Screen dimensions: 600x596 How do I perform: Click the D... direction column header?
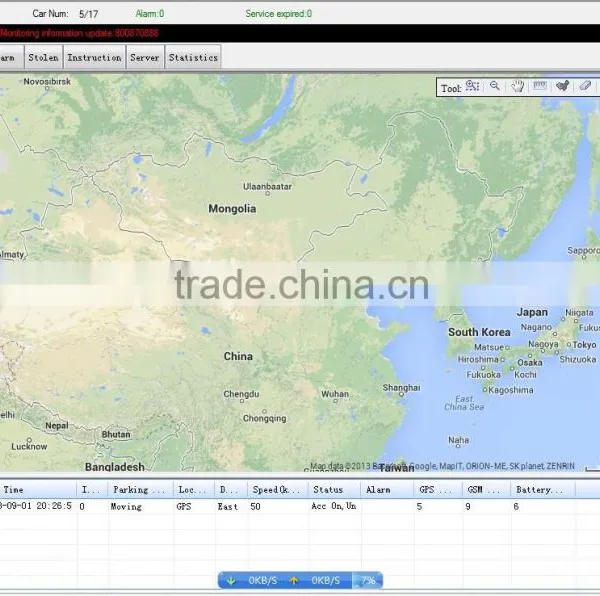pos(231,490)
